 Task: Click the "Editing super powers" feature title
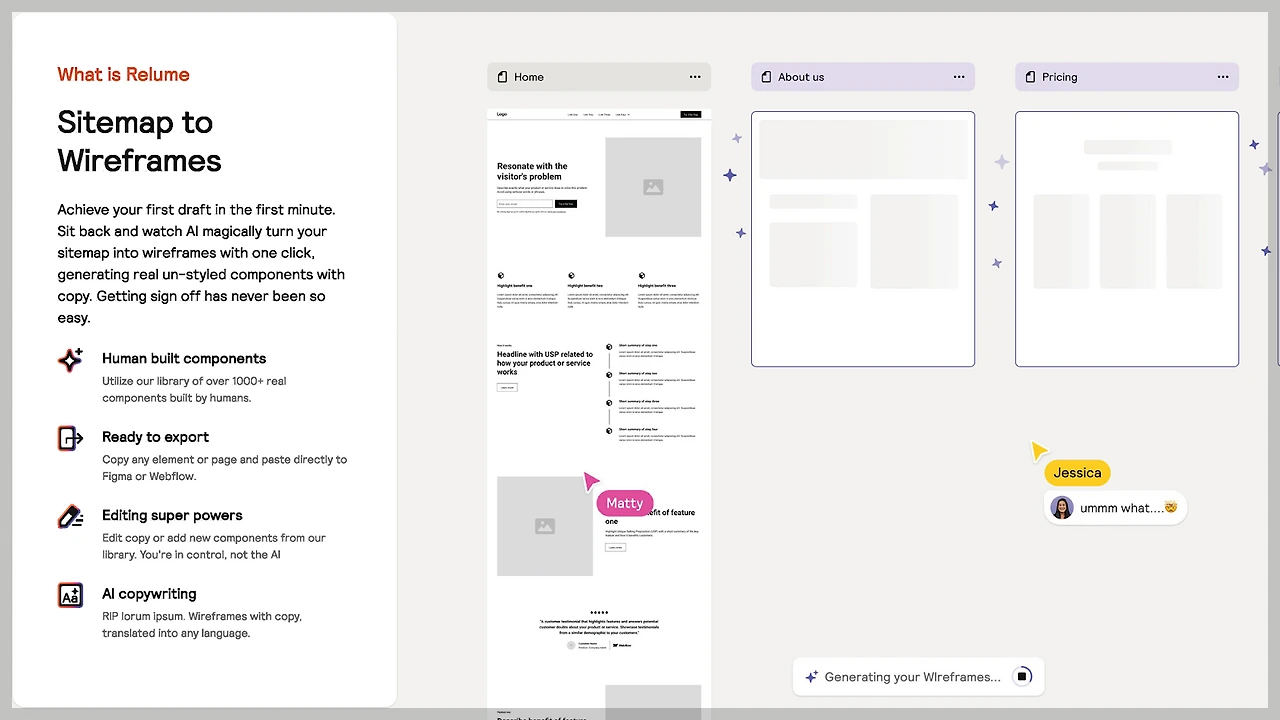coord(172,515)
